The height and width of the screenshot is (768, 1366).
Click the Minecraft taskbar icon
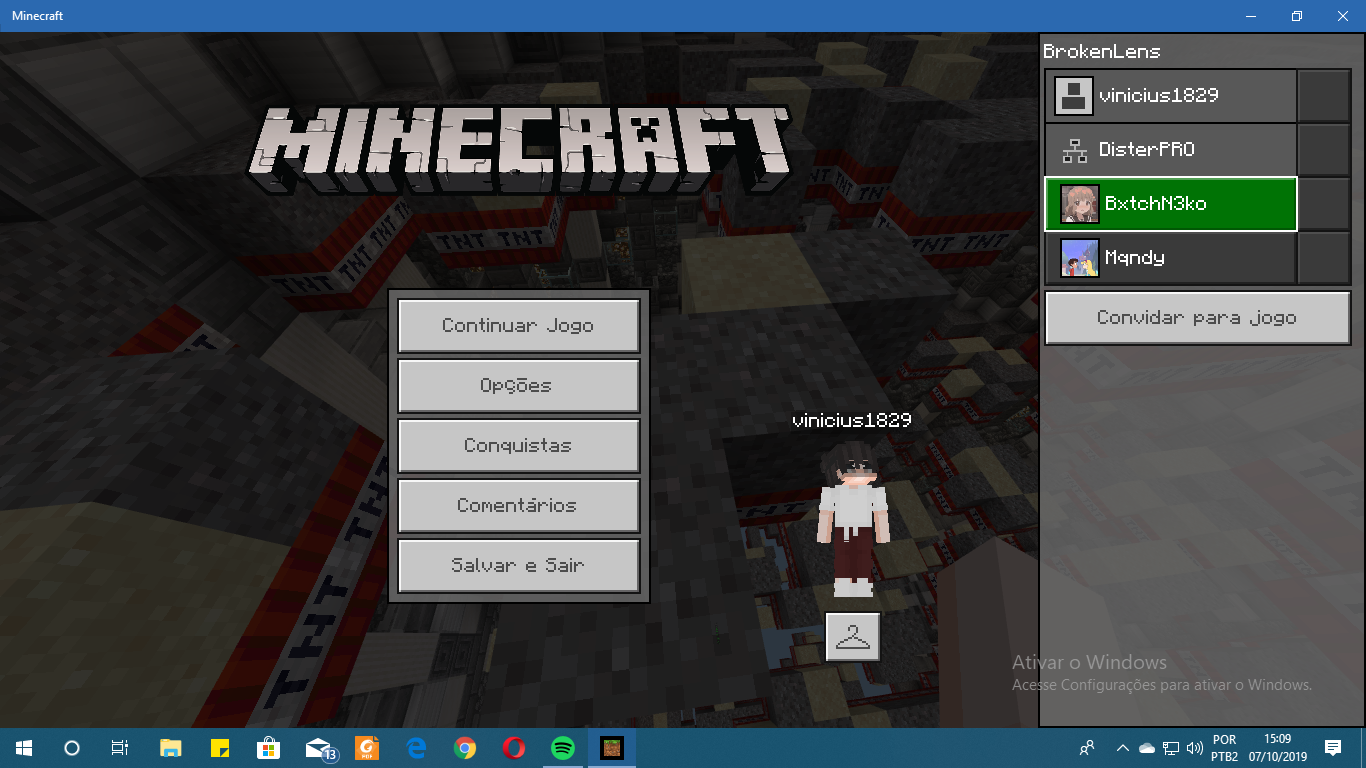[612, 748]
